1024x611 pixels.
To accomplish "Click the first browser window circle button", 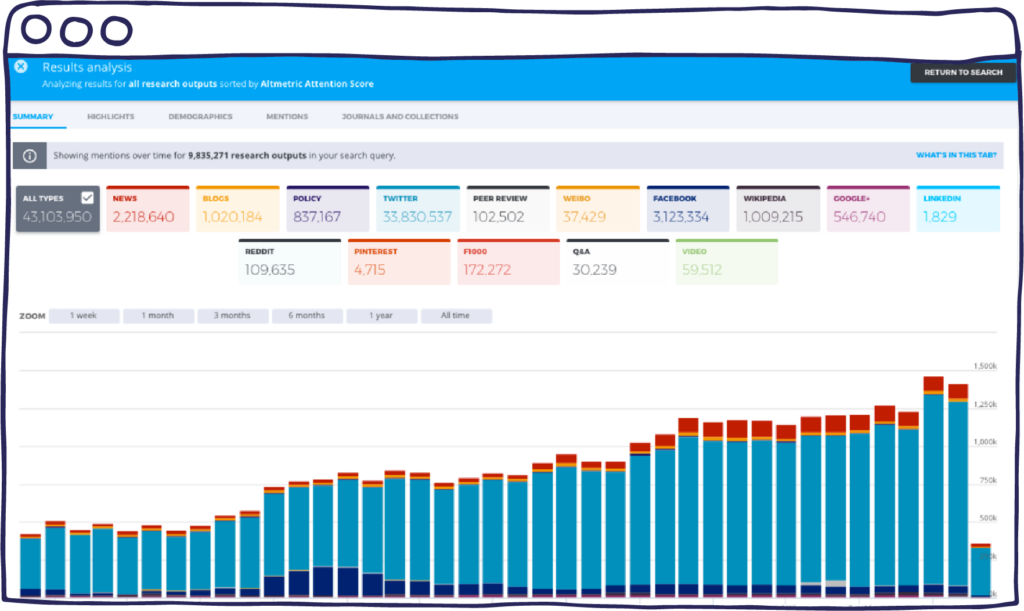I will click(36, 29).
